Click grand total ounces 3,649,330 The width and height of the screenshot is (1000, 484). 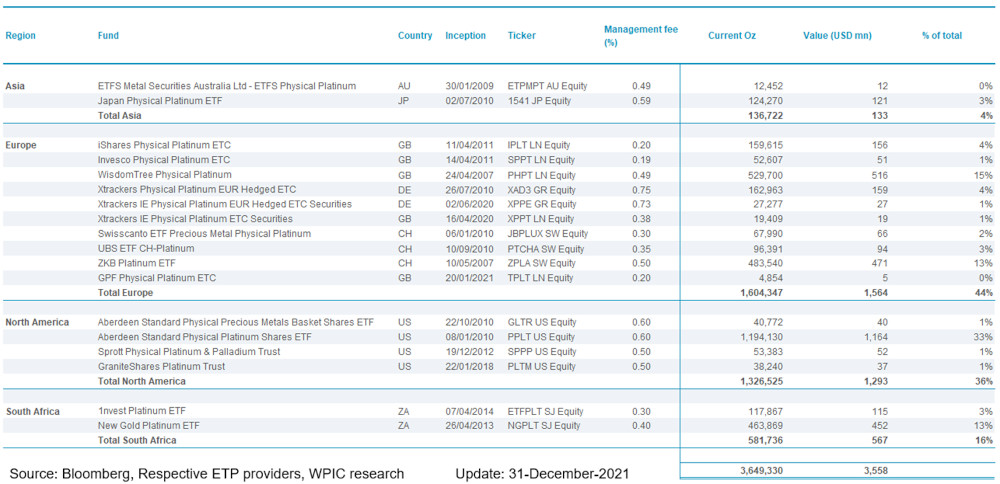point(763,471)
